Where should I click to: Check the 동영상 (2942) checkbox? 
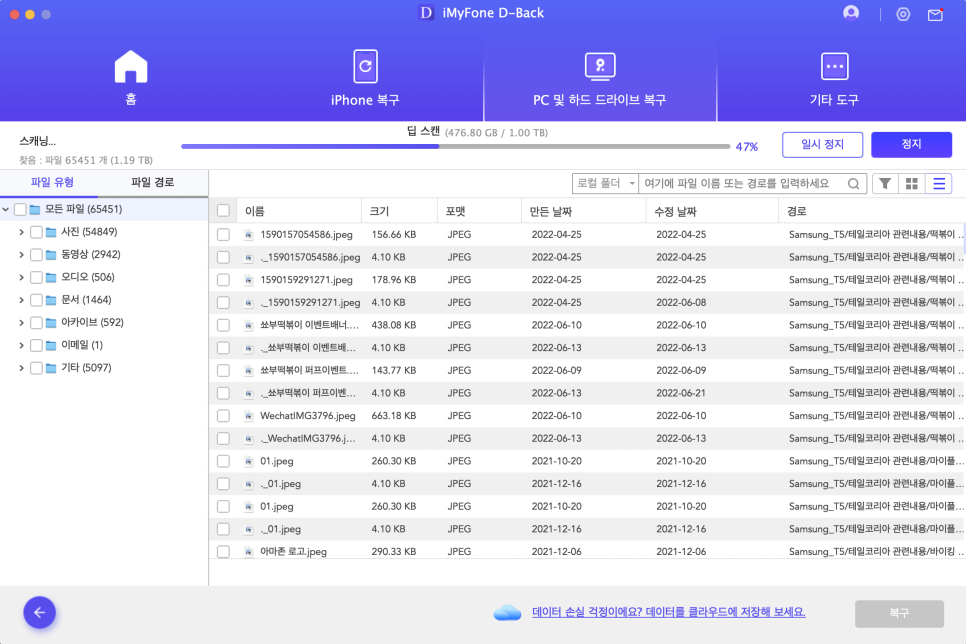click(36, 255)
